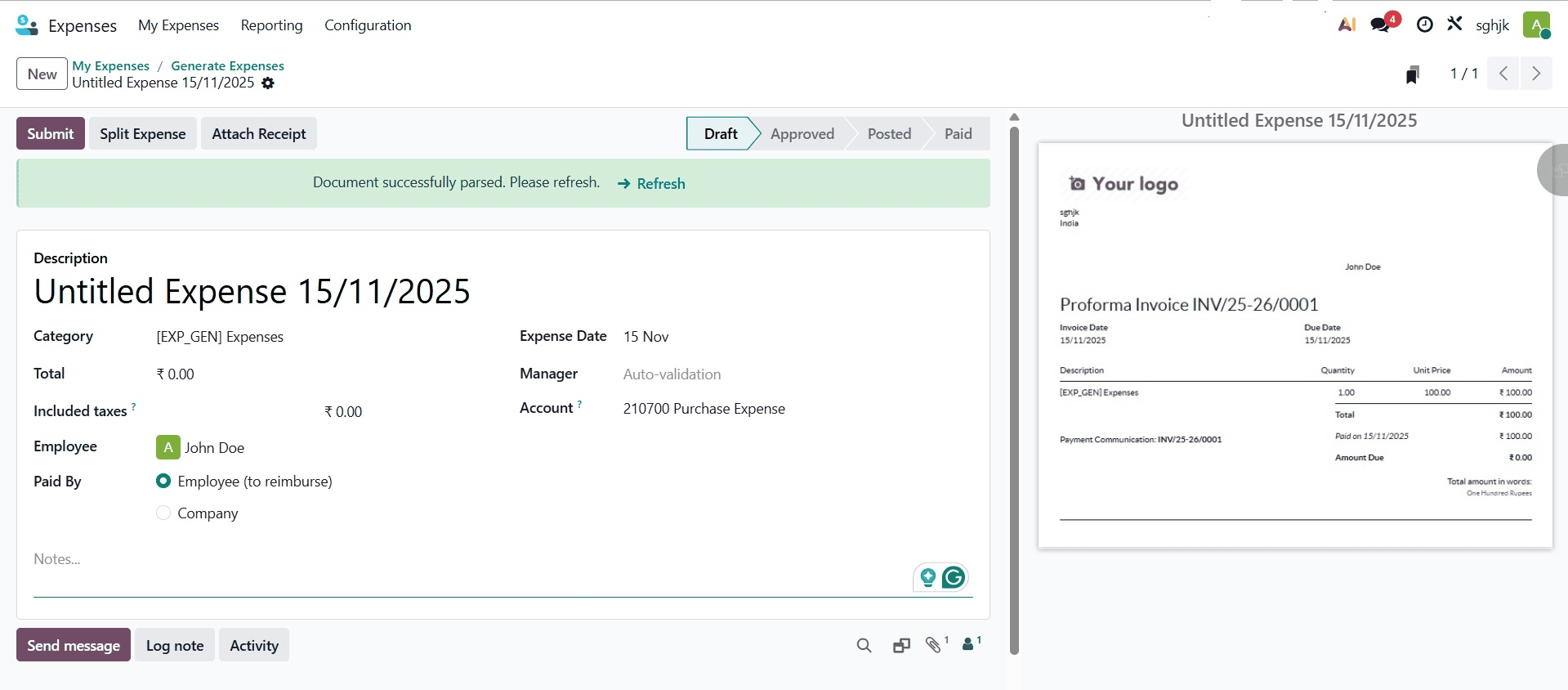Viewport: 1568px width, 690px height.
Task: Open the Expense Date picker
Action: point(797,337)
